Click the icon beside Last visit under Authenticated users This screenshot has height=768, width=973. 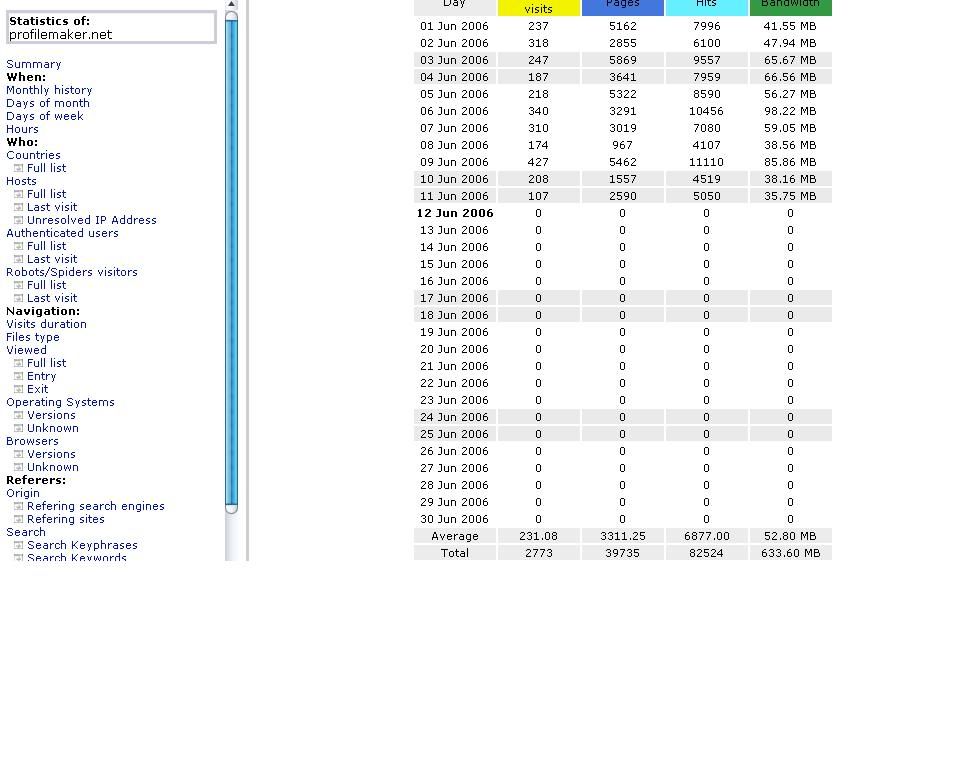coord(19,259)
